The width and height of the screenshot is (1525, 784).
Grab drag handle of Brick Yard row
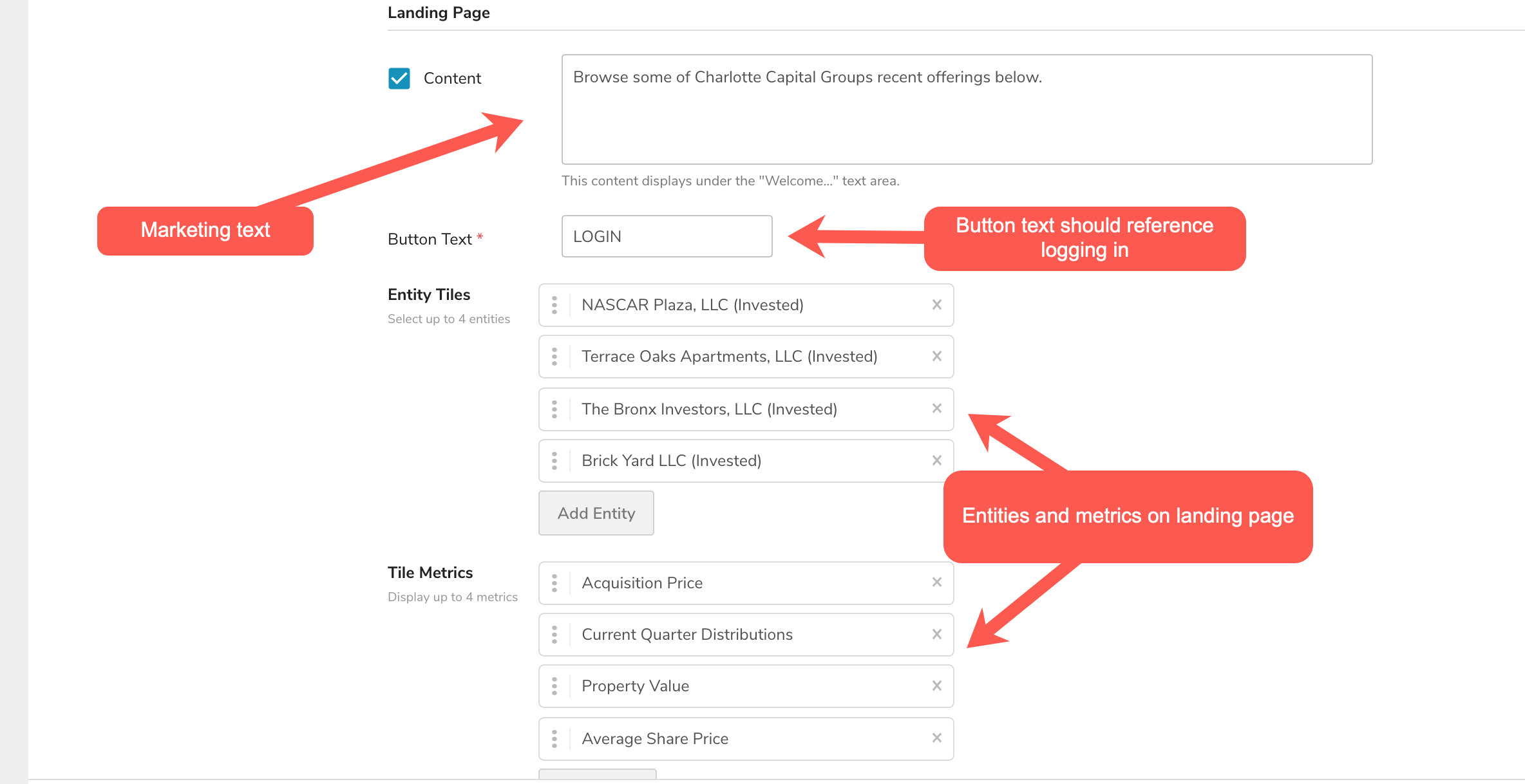click(x=554, y=460)
